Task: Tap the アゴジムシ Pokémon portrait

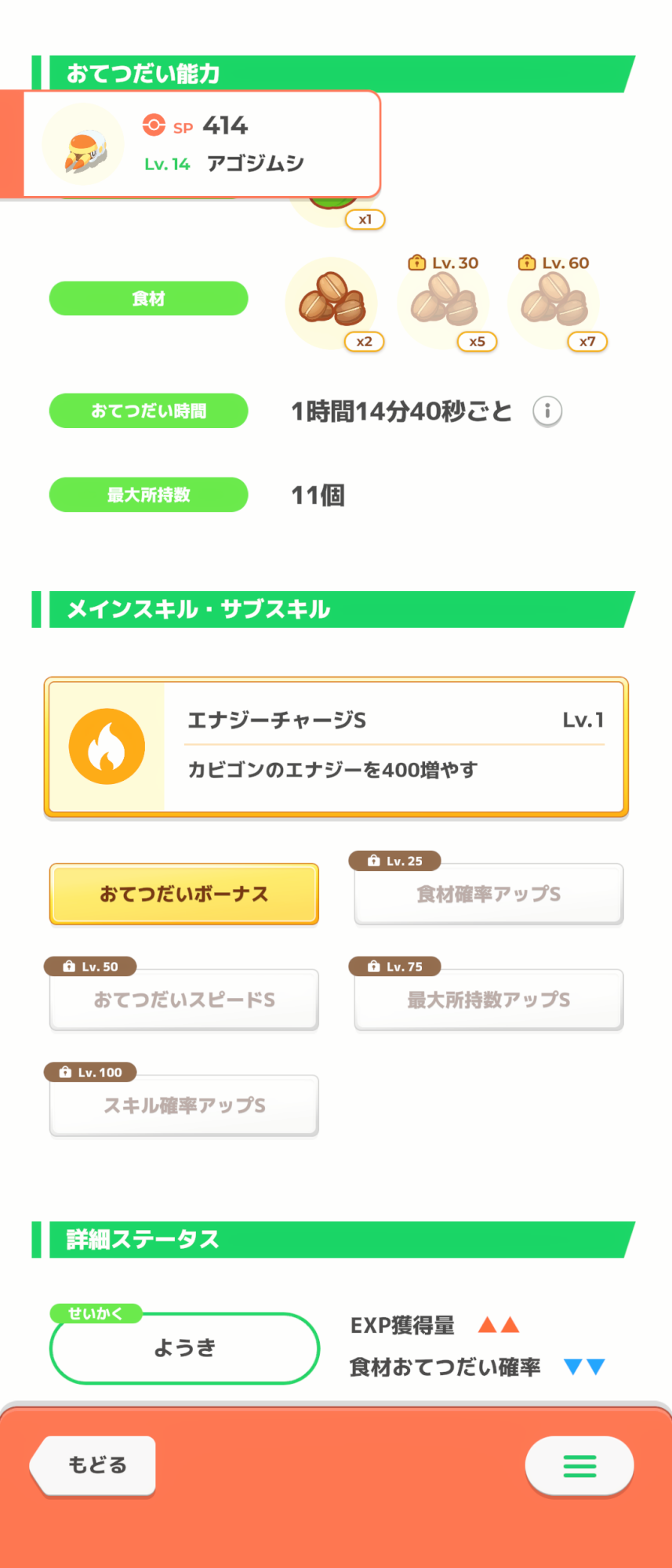Action: (x=83, y=146)
